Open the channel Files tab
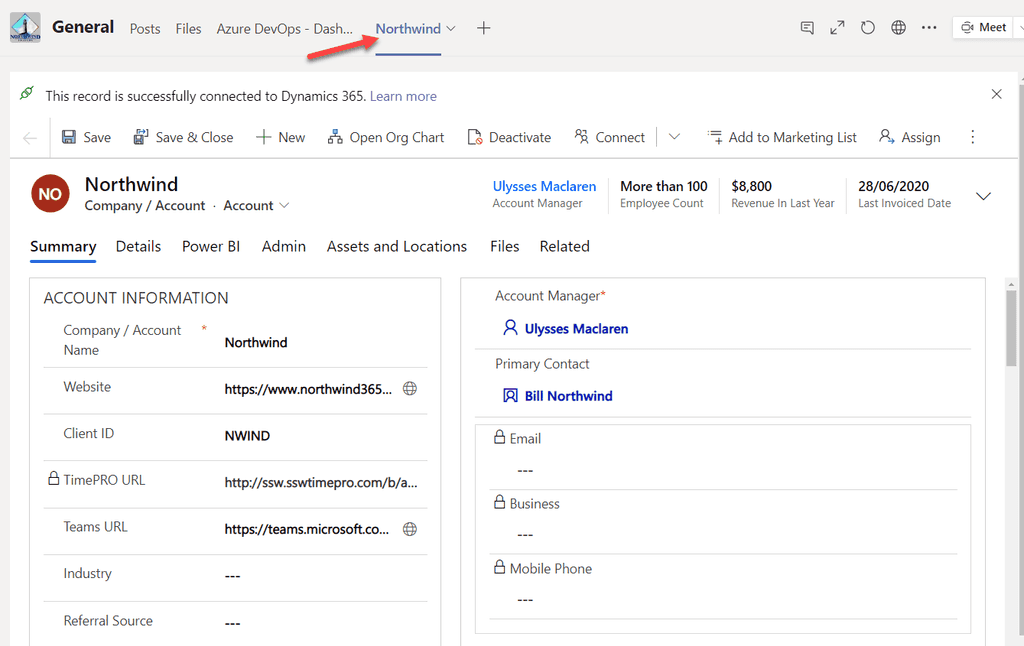 (x=188, y=29)
